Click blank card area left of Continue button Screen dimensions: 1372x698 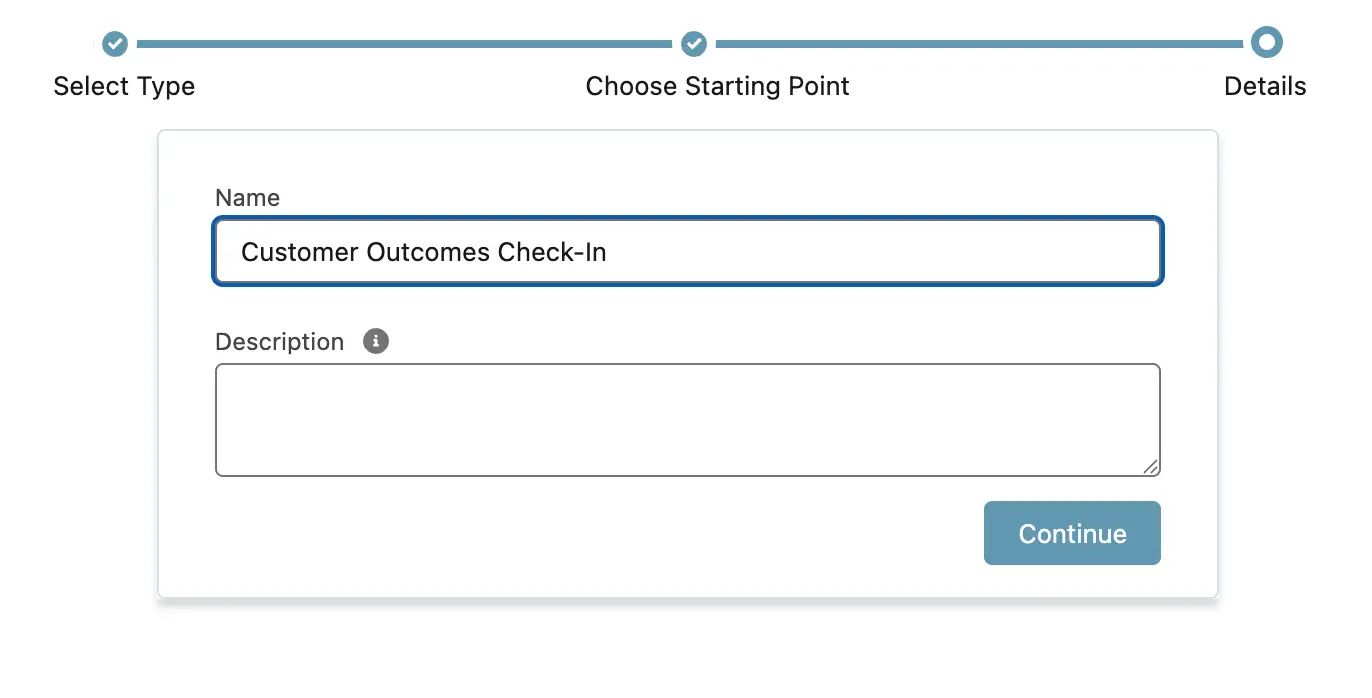coord(600,533)
